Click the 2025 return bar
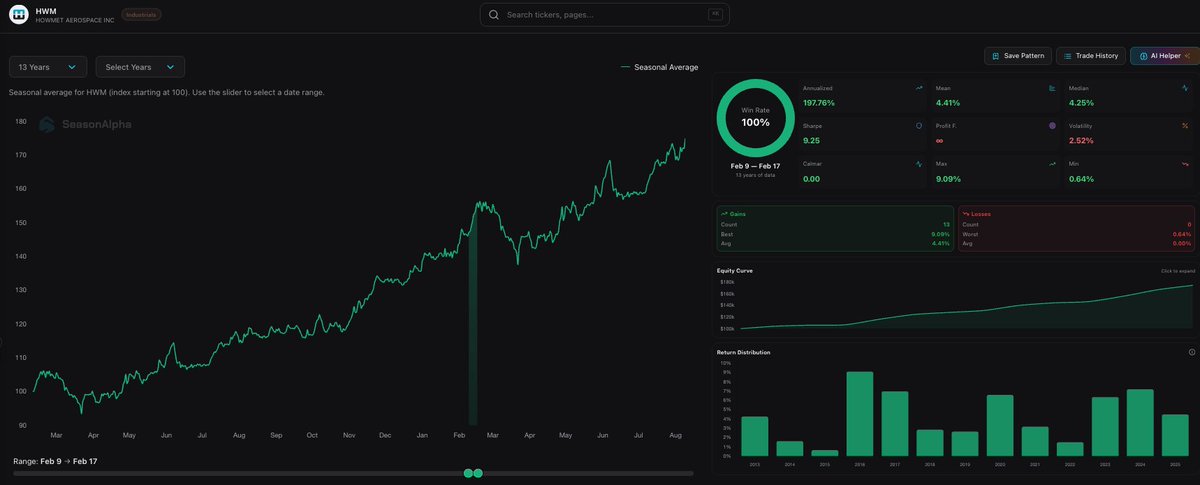Screen dimensions: 1200x485 point(1175,435)
